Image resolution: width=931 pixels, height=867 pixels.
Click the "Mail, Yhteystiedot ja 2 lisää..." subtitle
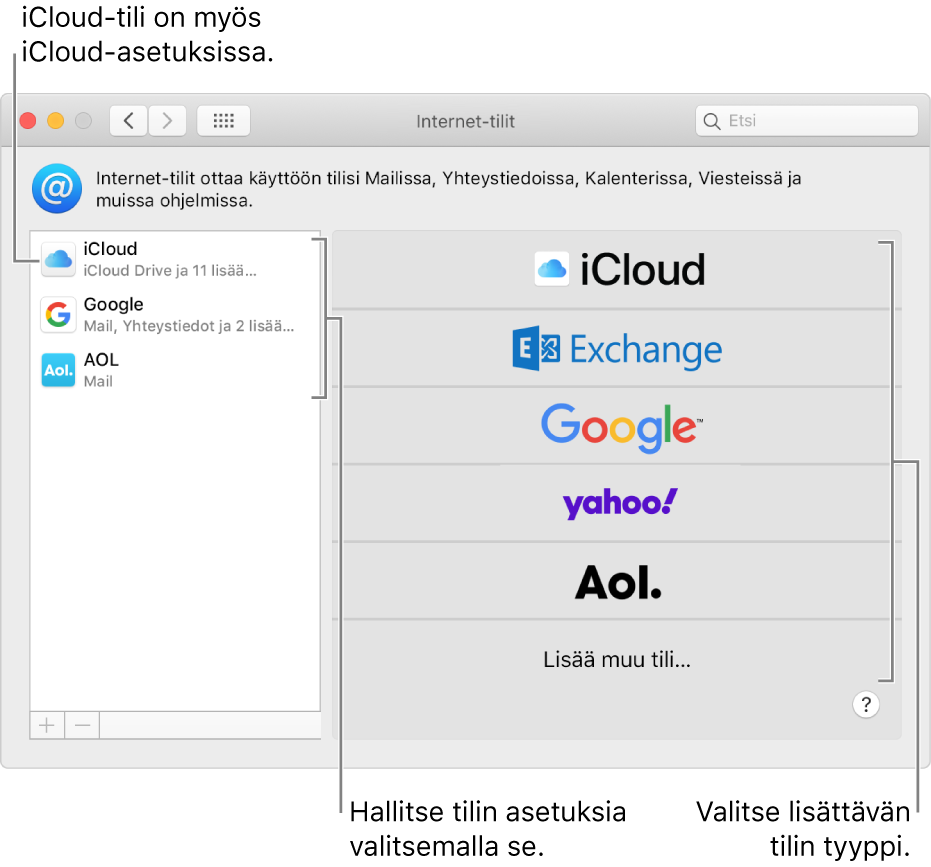coord(189,326)
